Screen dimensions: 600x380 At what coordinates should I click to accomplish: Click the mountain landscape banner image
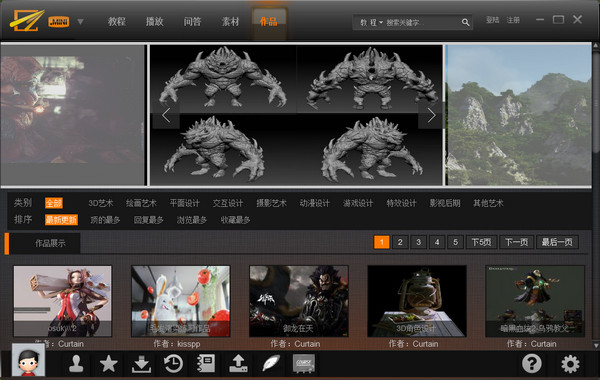pyautogui.click(x=518, y=115)
